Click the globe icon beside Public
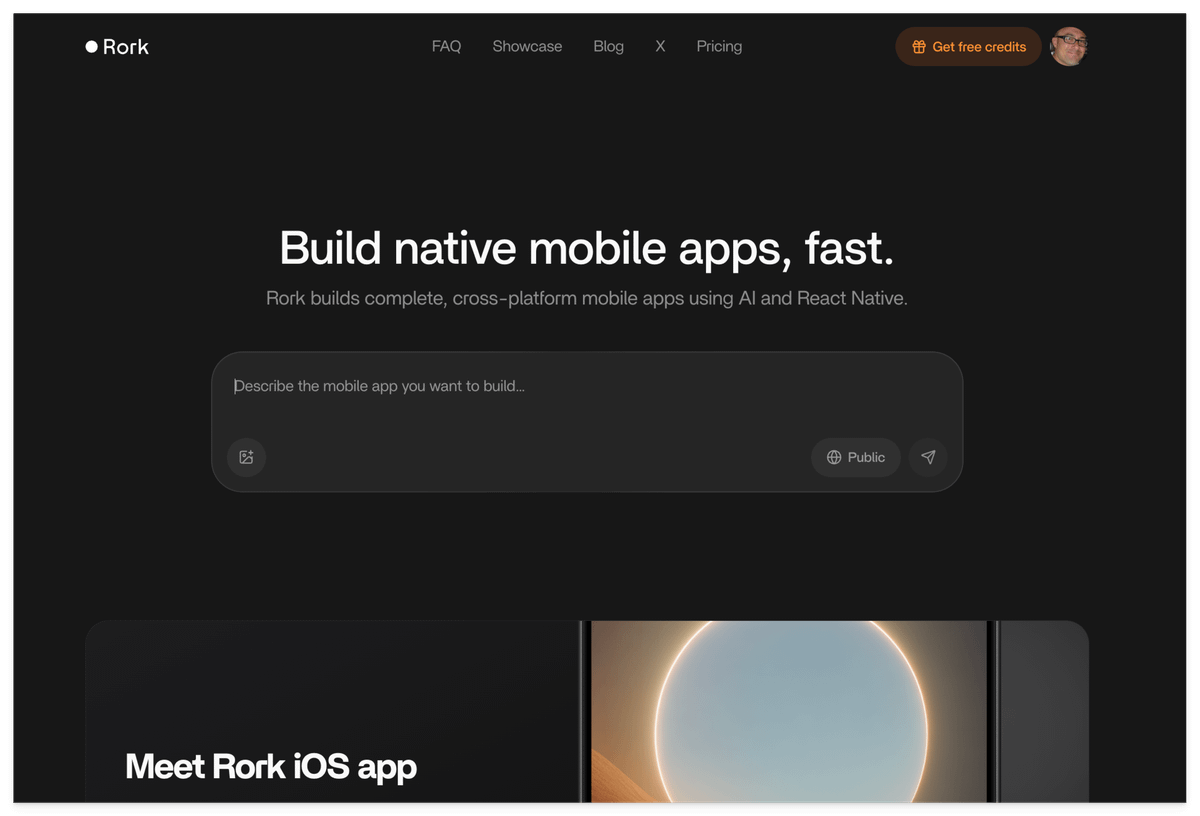 click(834, 458)
